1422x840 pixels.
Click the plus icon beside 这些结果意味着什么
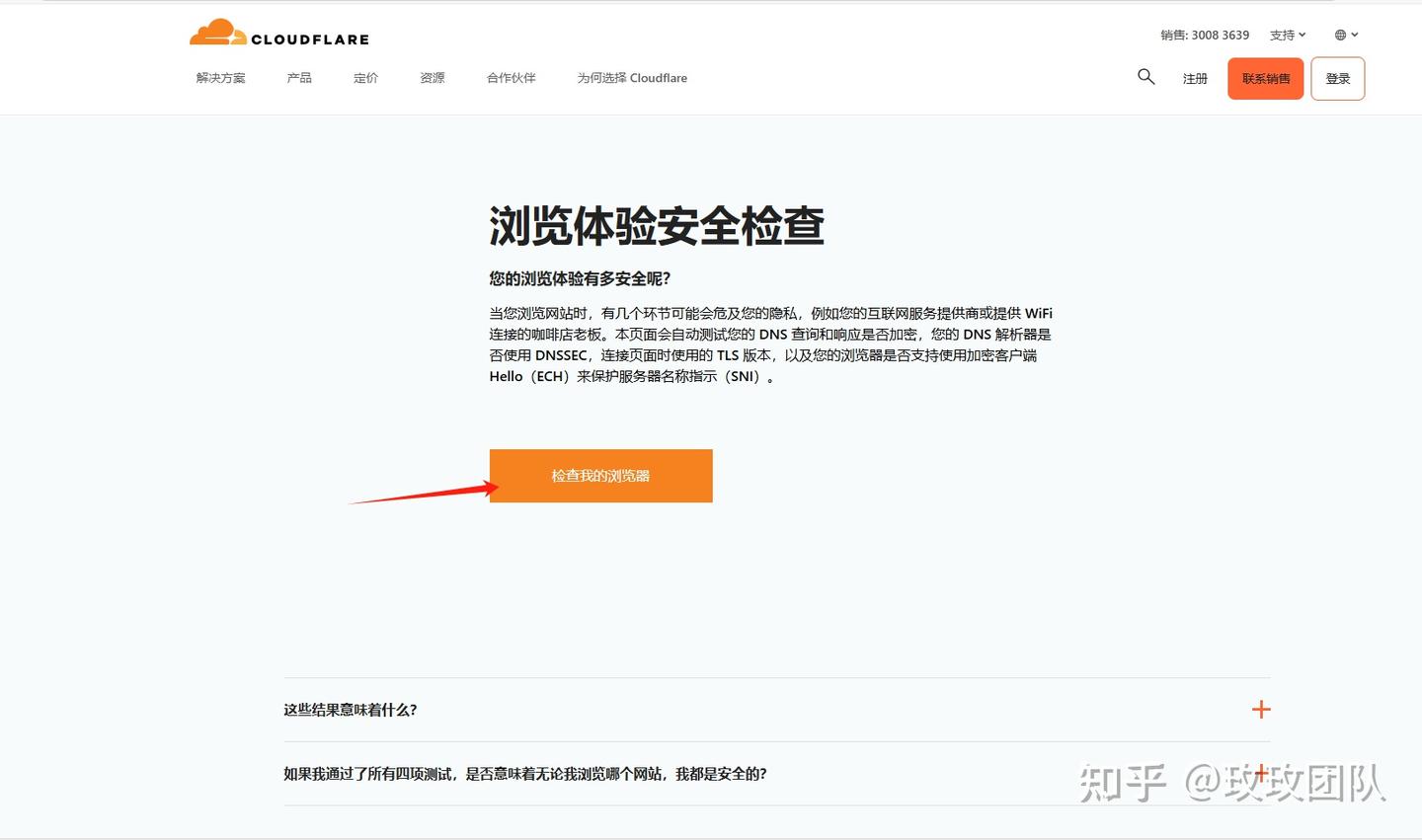click(x=1260, y=709)
